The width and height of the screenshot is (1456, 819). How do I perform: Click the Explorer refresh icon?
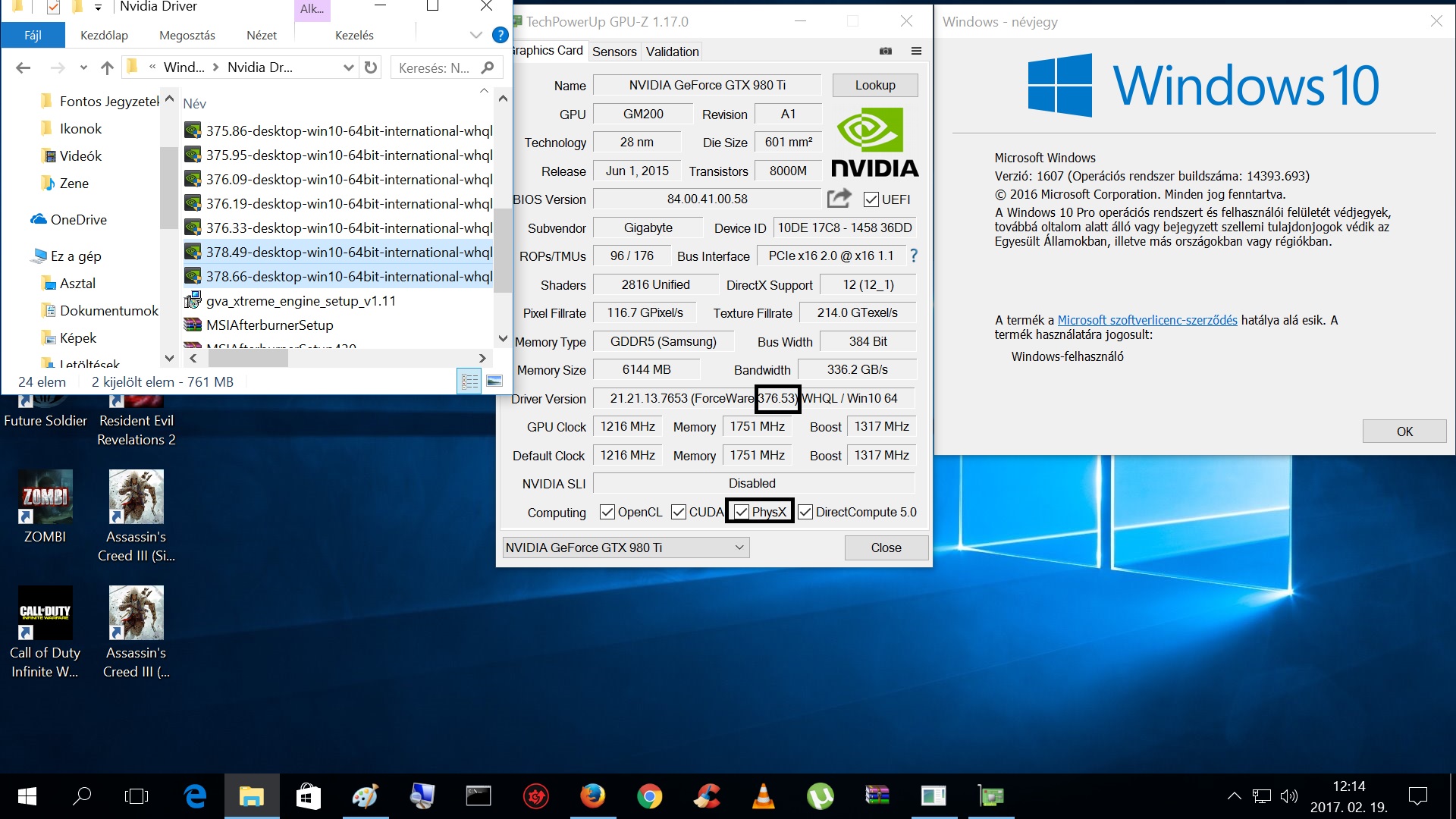(x=371, y=67)
